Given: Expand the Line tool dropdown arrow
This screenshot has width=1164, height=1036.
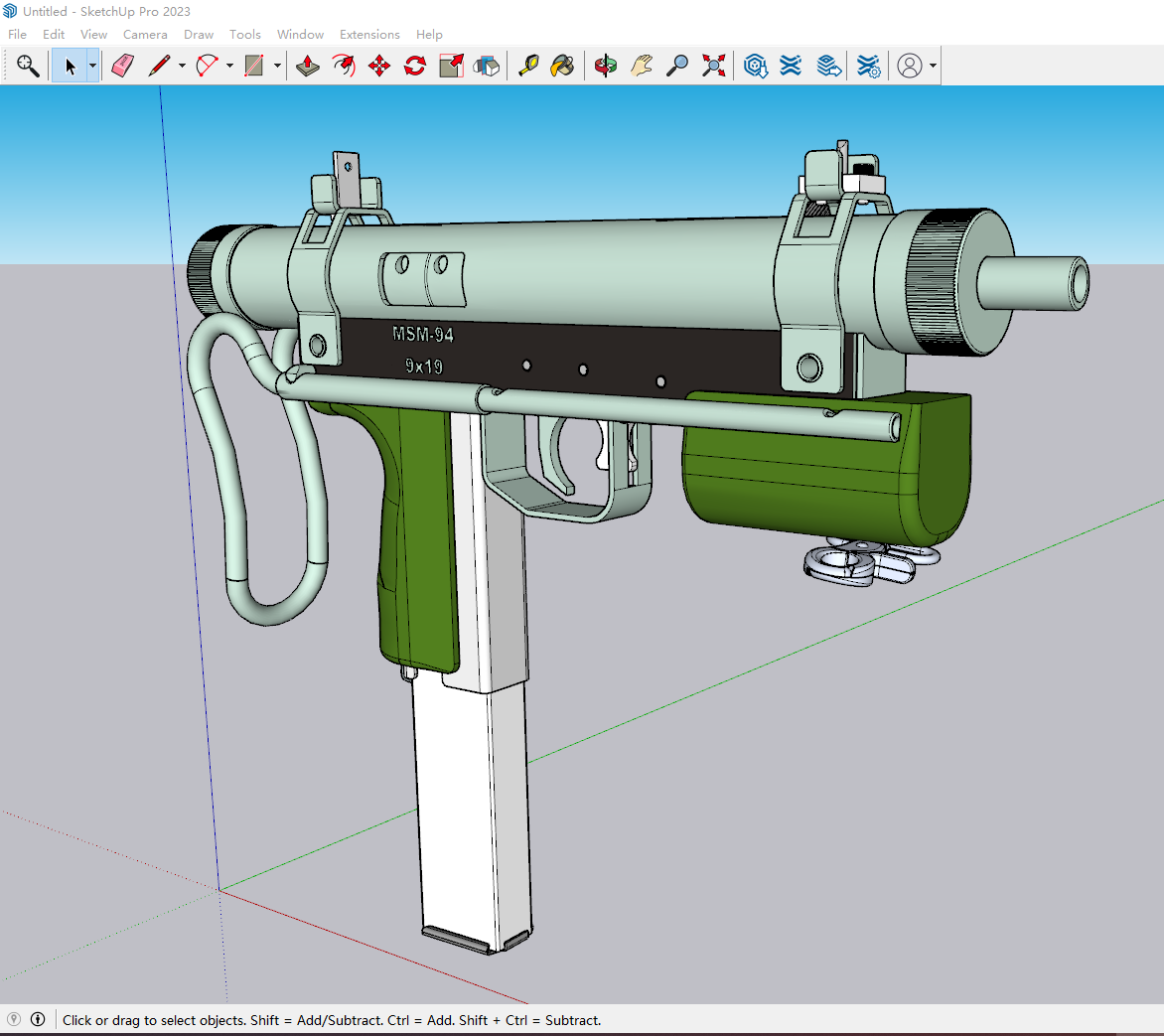Looking at the screenshot, I should tap(182, 66).
